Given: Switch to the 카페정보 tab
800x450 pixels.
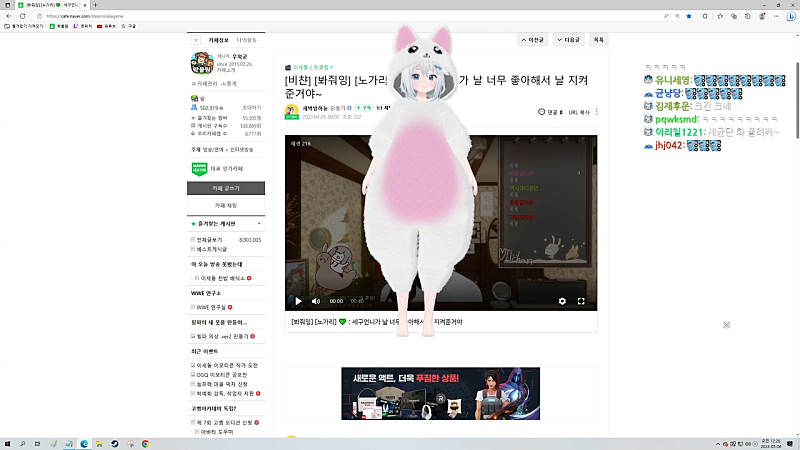Looking at the screenshot, I should [218, 40].
